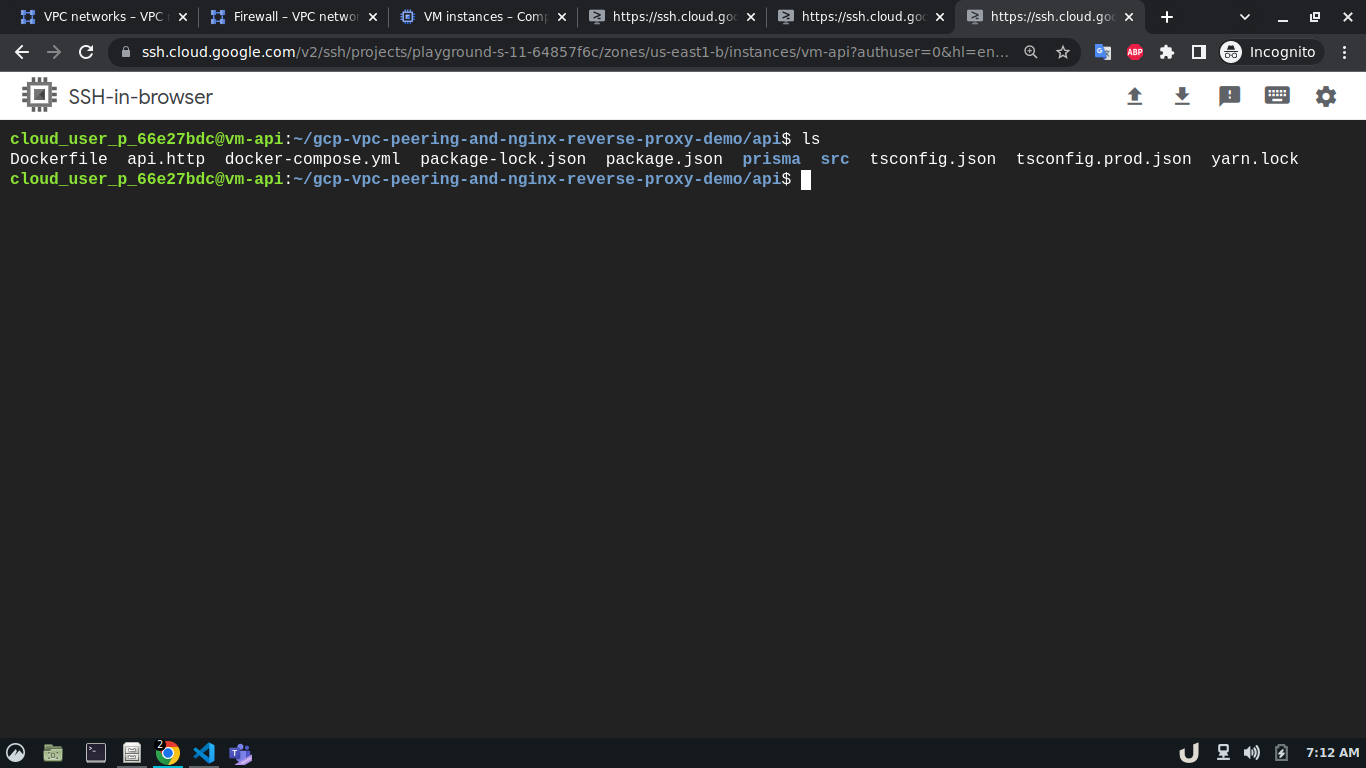
Task: Open the extensions puzzle icon
Action: coord(1167,52)
